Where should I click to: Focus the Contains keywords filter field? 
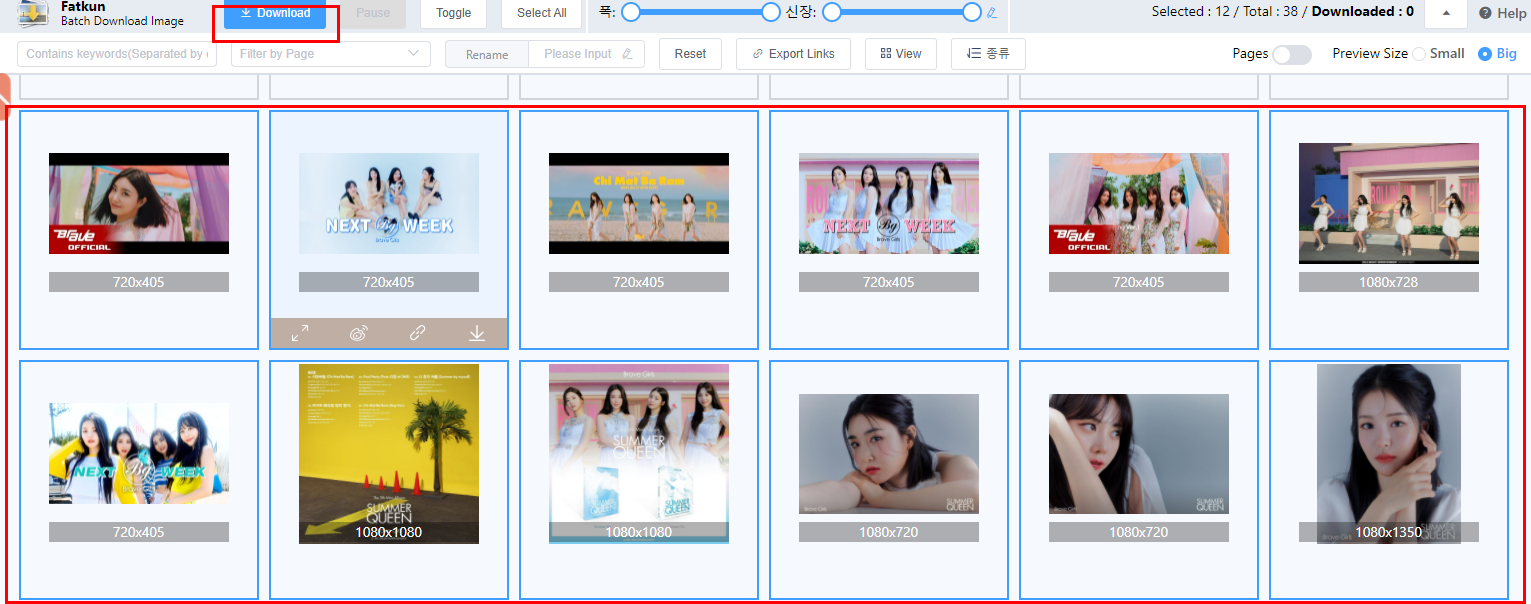click(x=117, y=54)
